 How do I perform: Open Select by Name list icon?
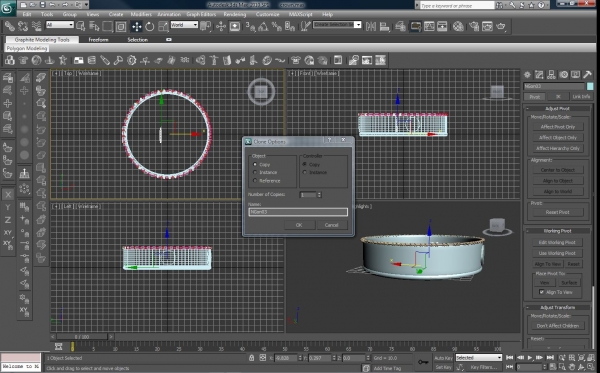[94, 26]
